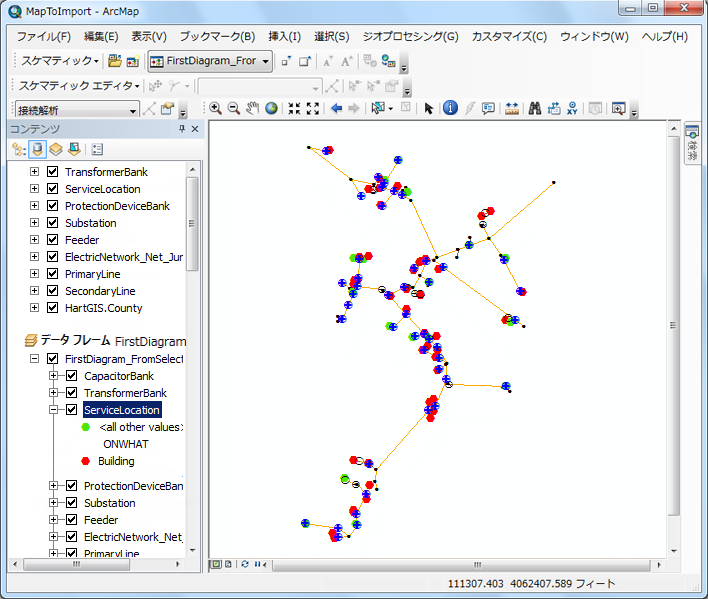Uncheck upper TransformerBank layer checkbox
The height and width of the screenshot is (599, 708).
[52, 172]
